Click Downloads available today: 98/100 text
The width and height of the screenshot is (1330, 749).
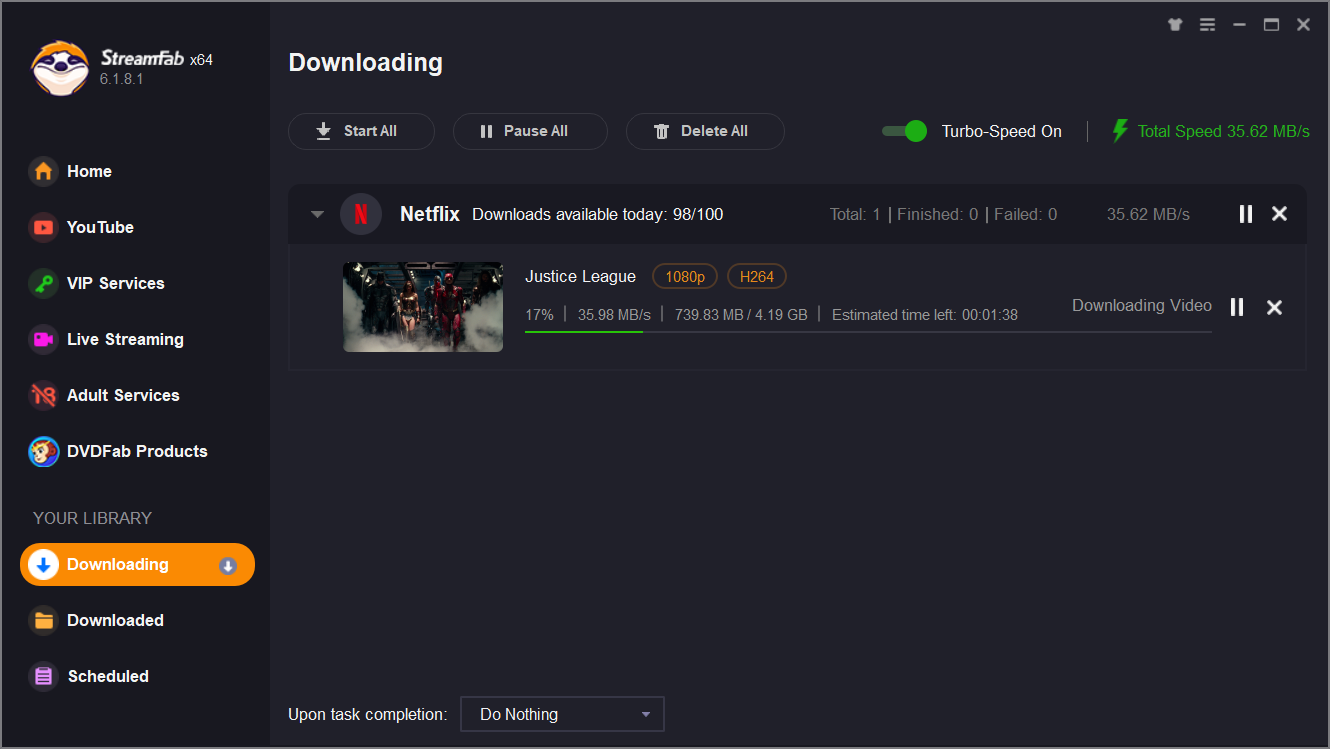pyautogui.click(x=598, y=214)
